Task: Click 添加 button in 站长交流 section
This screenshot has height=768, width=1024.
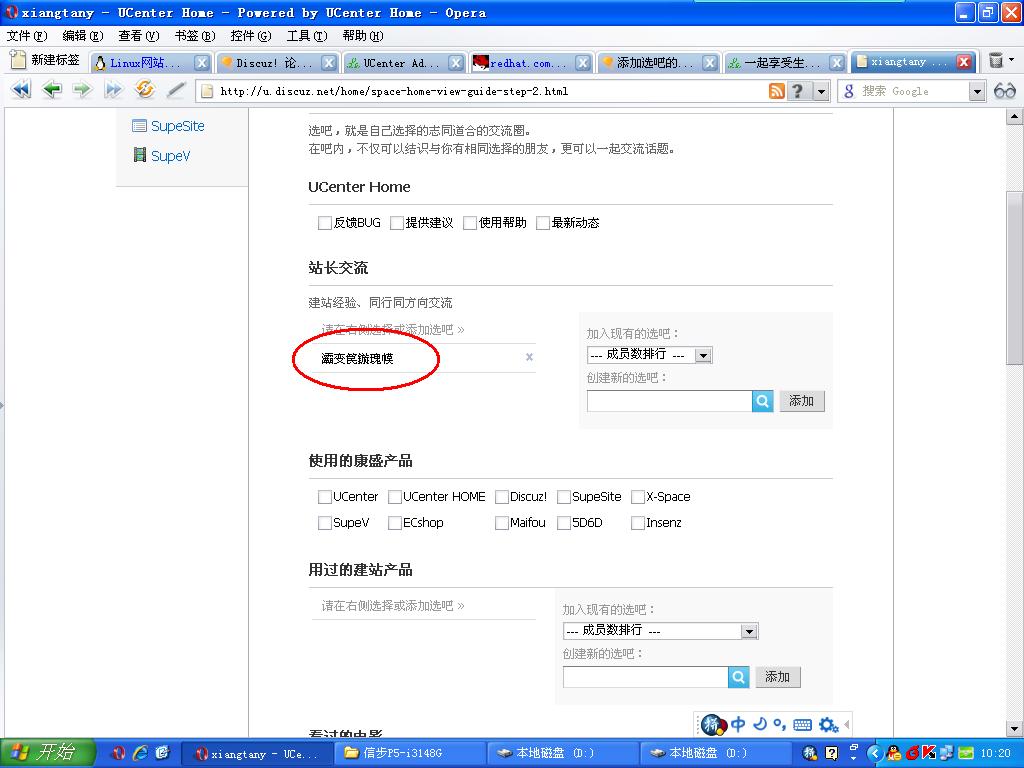Action: [x=802, y=401]
